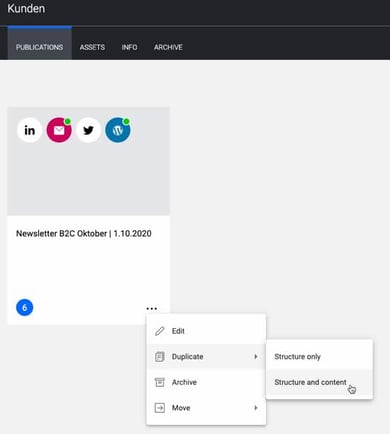Click the box icon beside Archive
The width and height of the screenshot is (390, 434).
tap(160, 382)
